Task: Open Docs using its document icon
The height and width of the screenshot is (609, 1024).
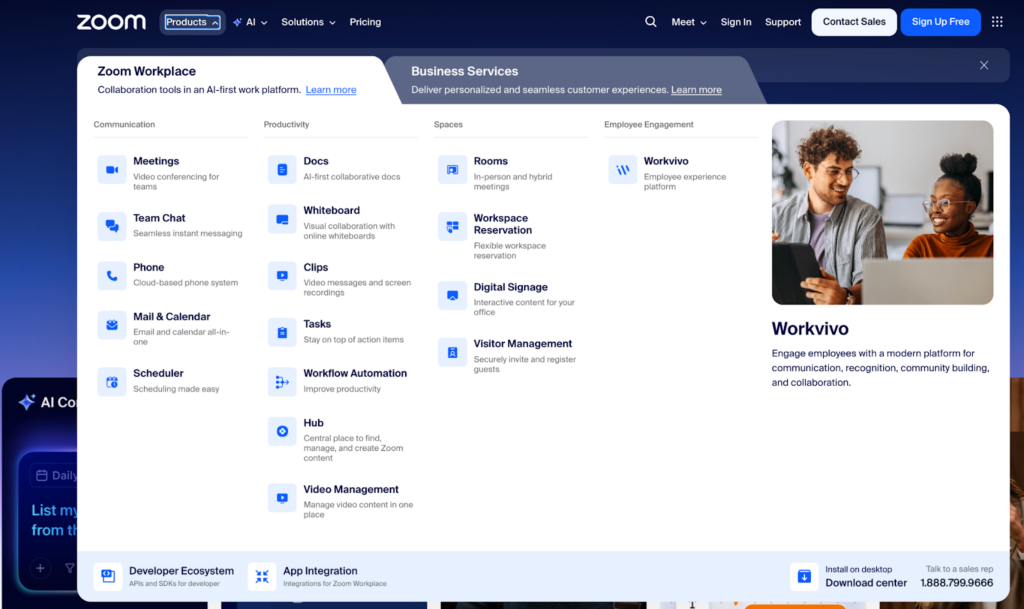Action: click(281, 169)
